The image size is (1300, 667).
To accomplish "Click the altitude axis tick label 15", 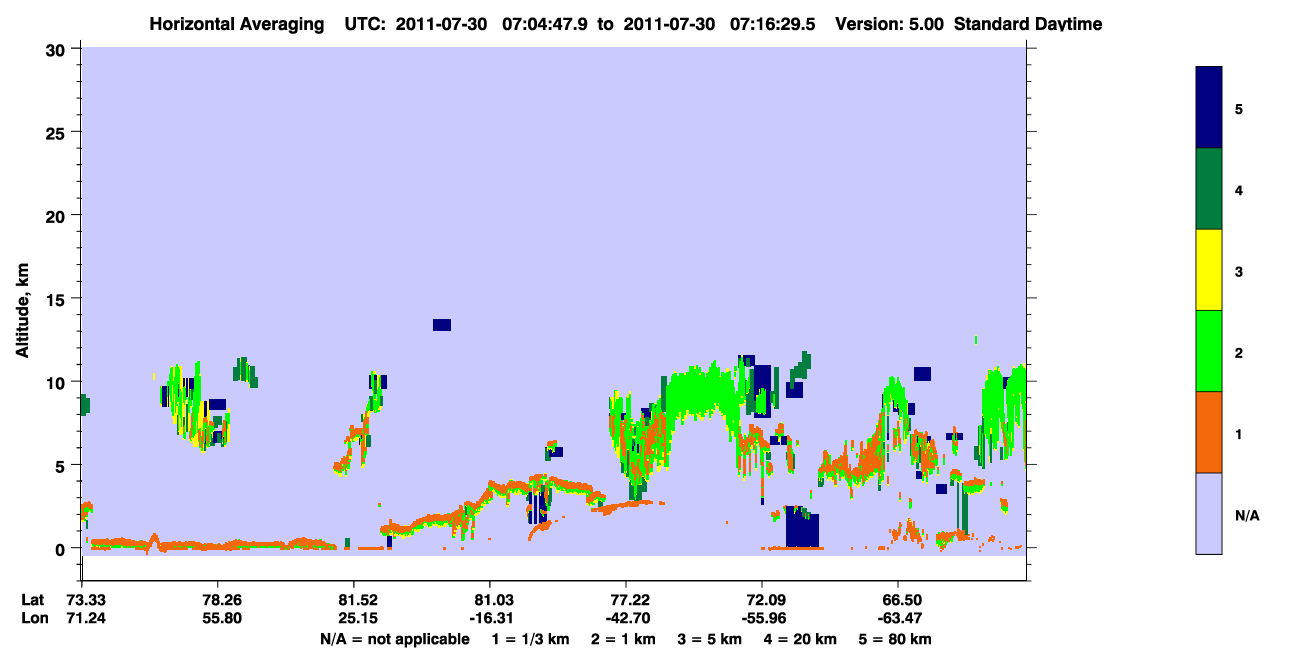I will [58, 298].
